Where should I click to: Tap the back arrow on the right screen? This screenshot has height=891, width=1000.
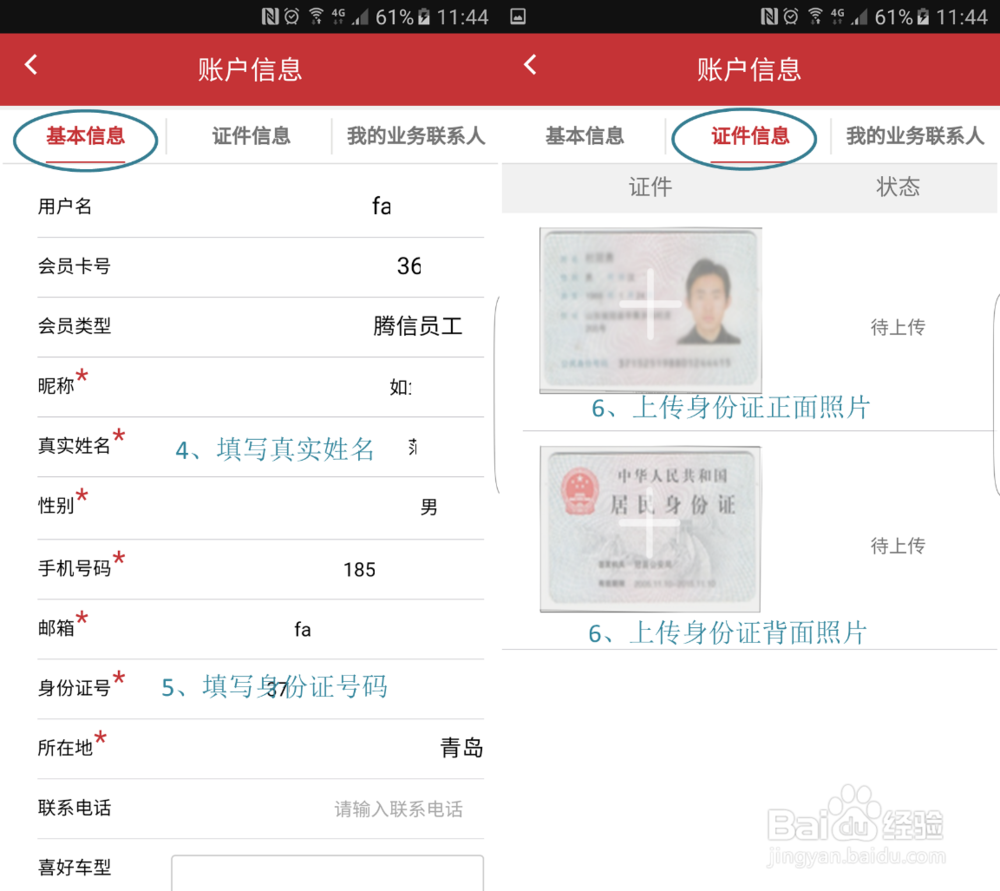tap(529, 63)
